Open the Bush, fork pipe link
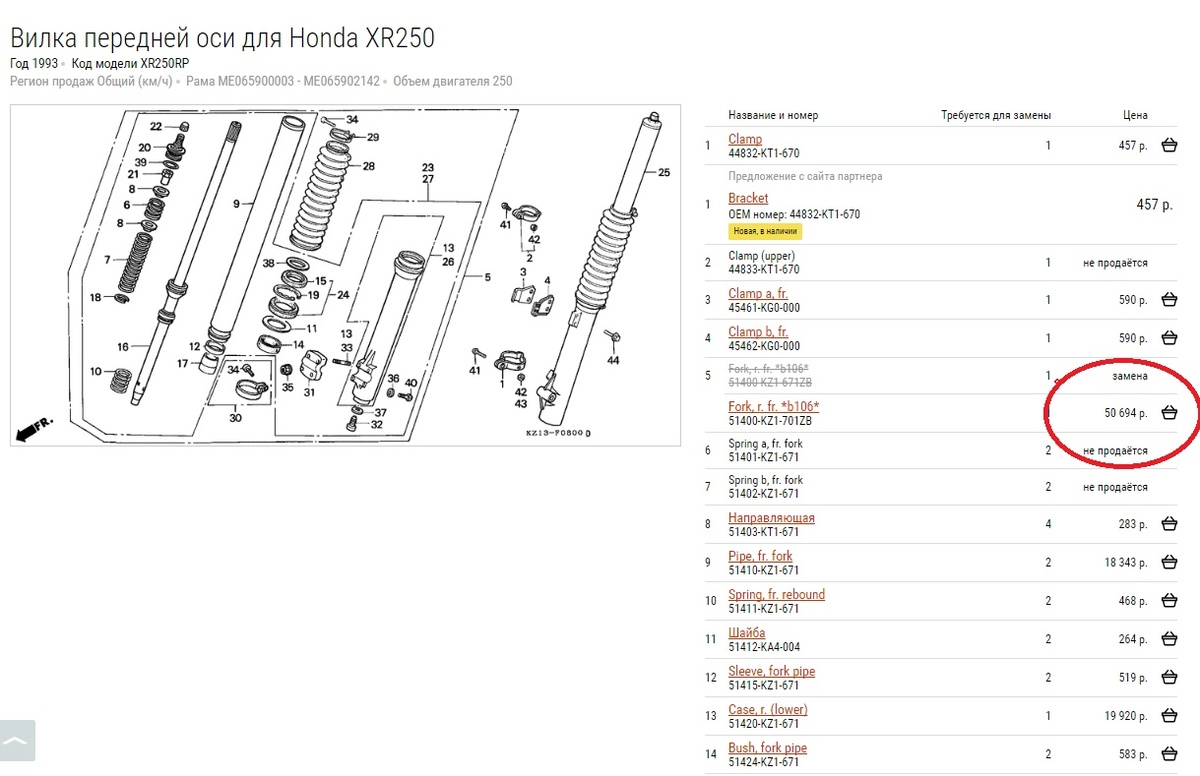Viewport: 1200px width, 776px height. click(767, 748)
